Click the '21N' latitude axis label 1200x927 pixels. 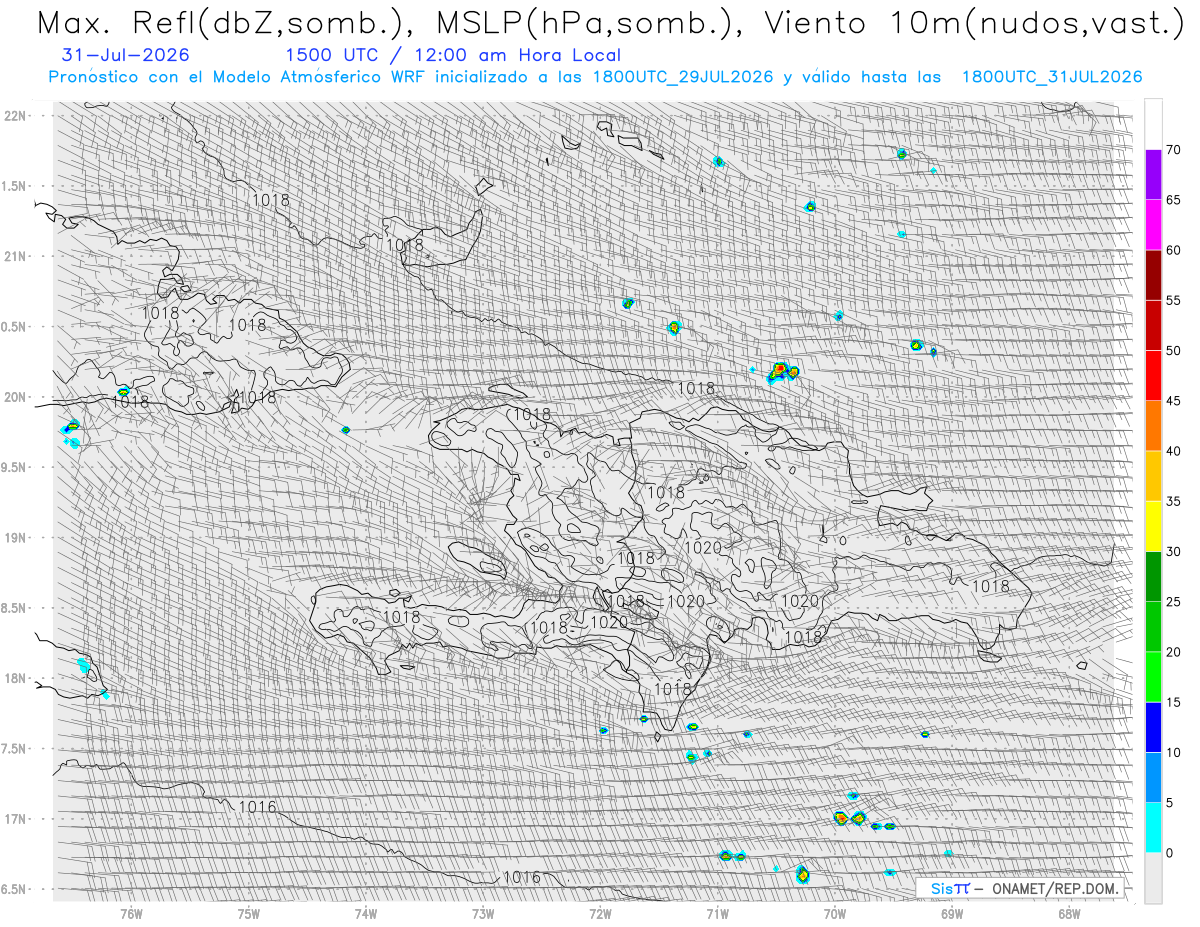16,256
